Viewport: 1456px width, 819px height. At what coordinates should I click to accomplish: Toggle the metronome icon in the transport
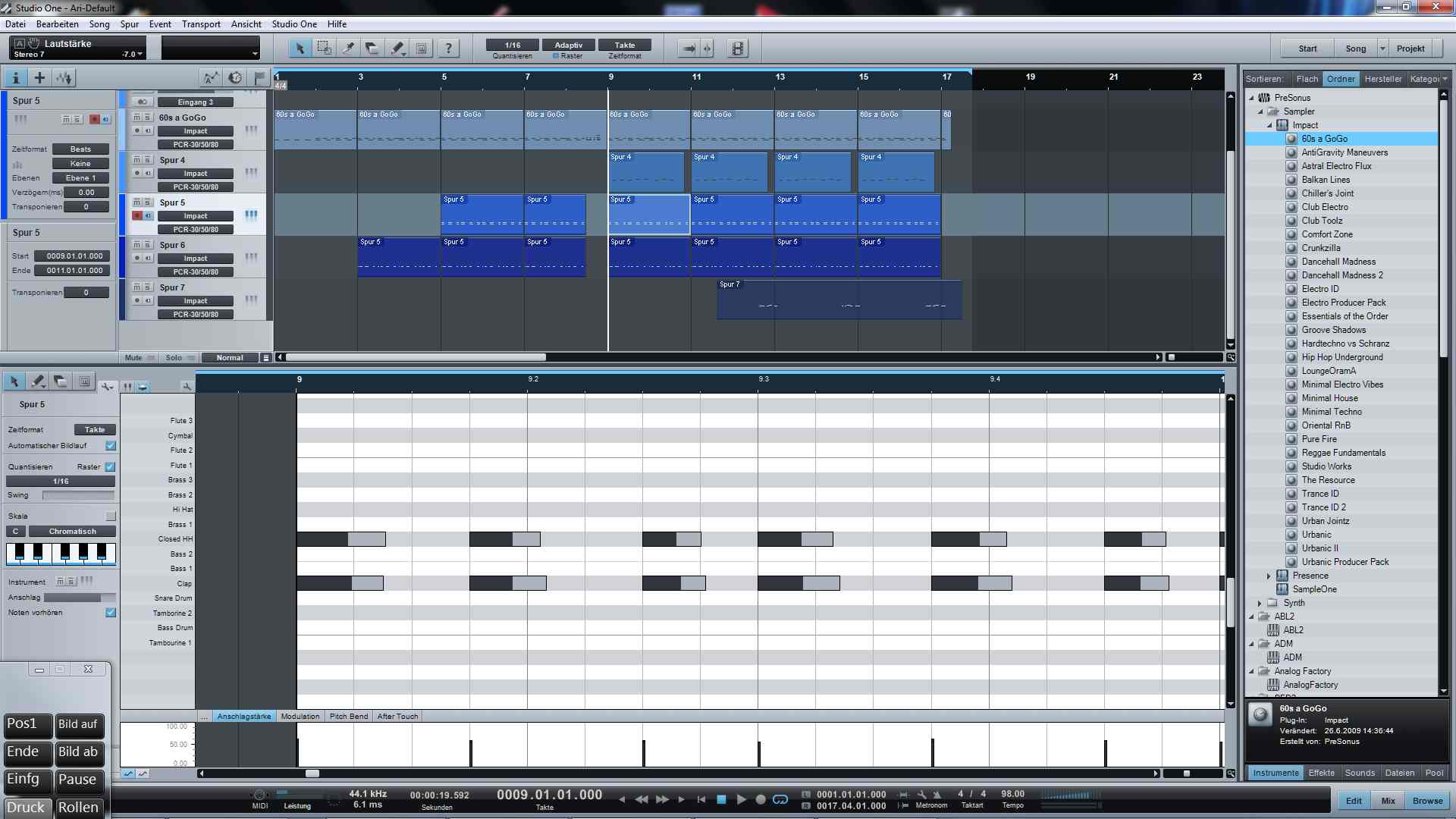point(937,795)
